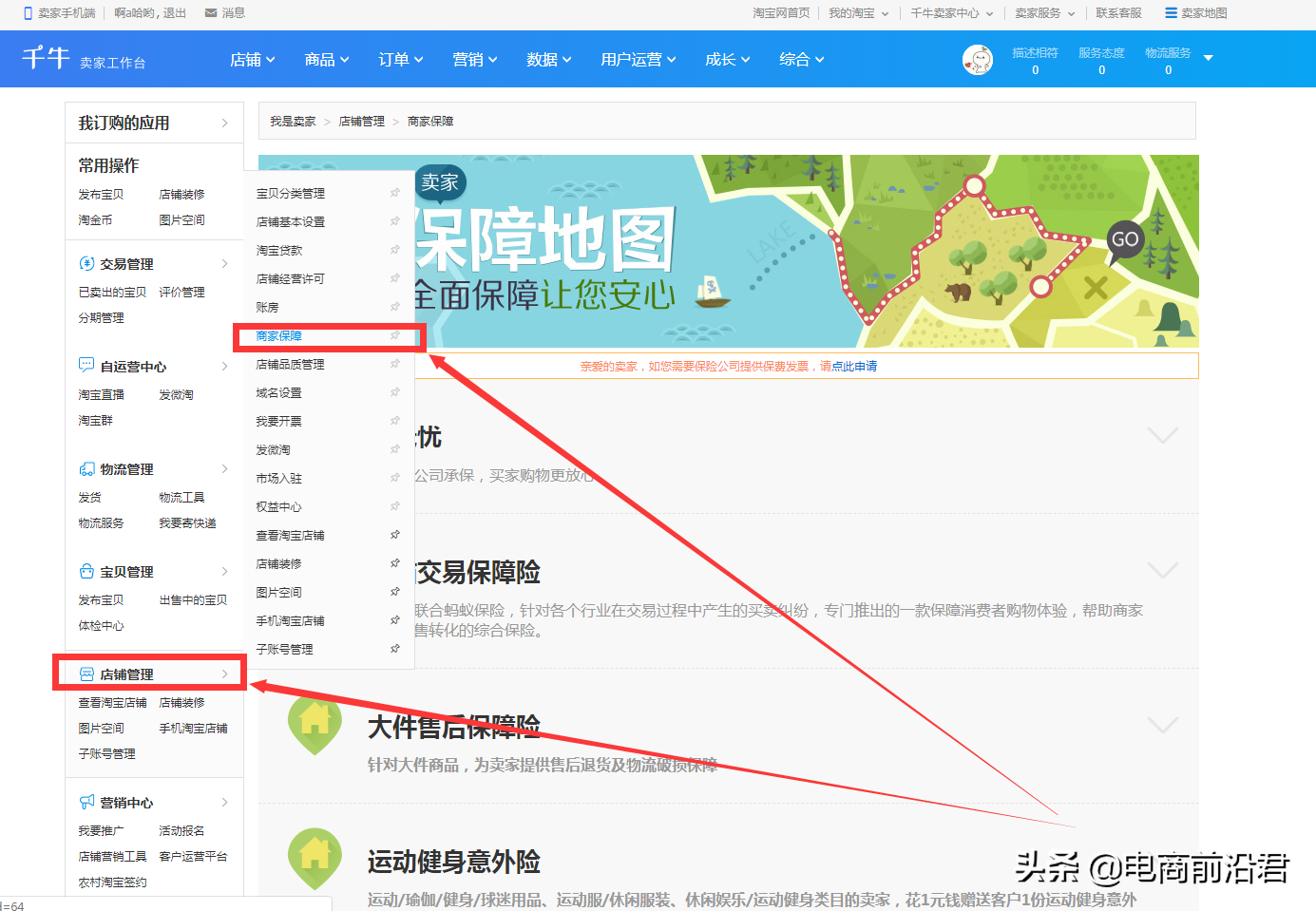The image size is (1316, 911).
Task: Select 商家保障 in the submenu
Action: [279, 335]
